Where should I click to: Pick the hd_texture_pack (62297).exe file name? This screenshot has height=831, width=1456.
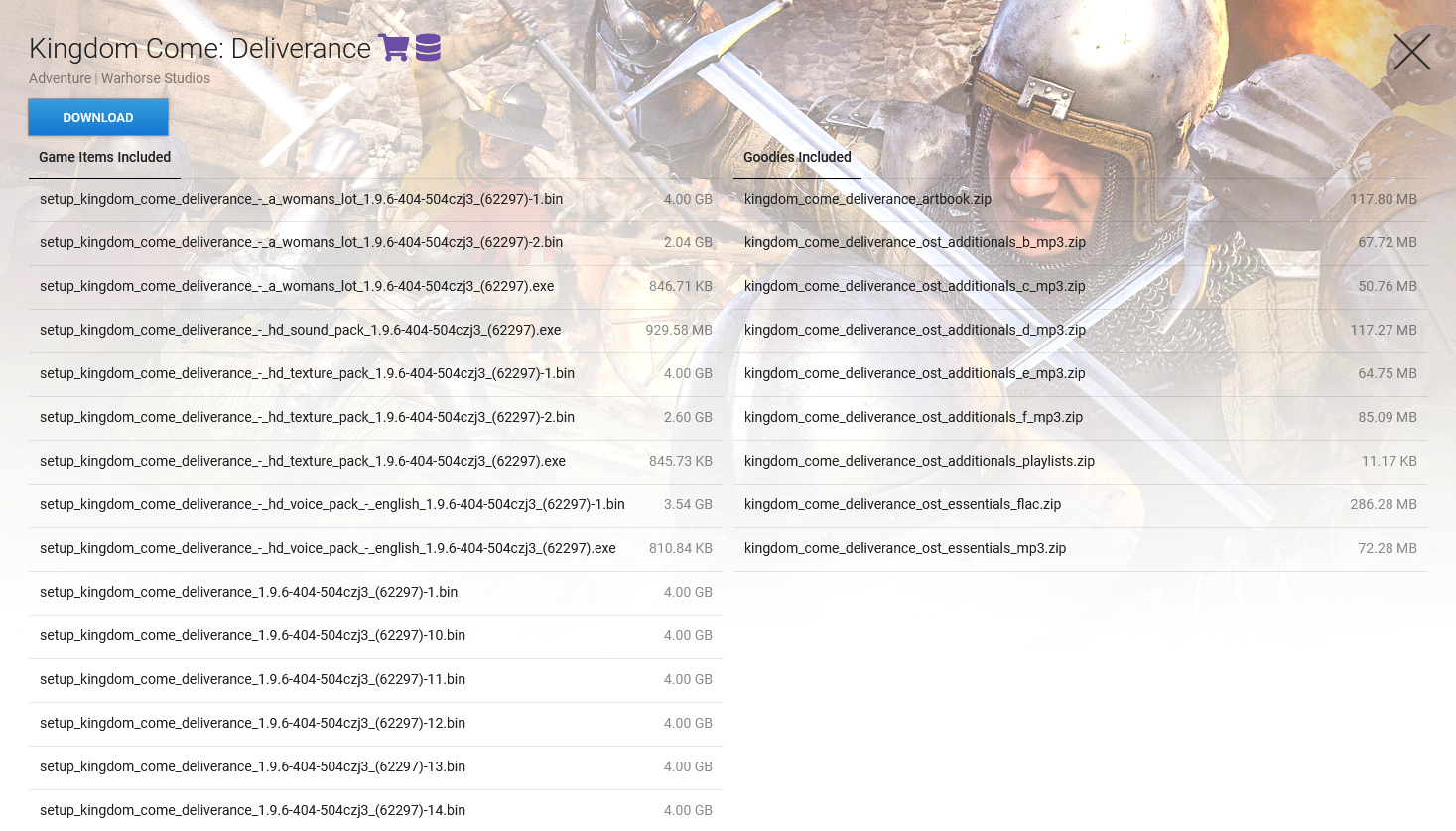pos(303,461)
